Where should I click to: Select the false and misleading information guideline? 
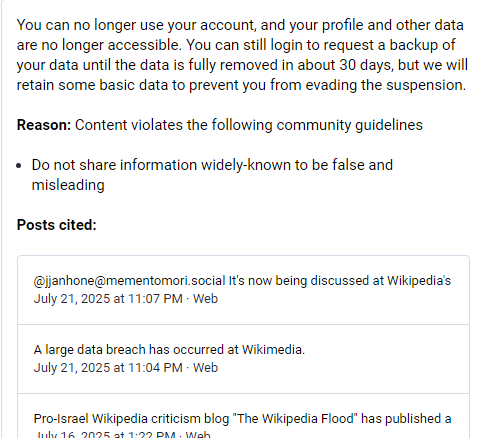[212, 175]
